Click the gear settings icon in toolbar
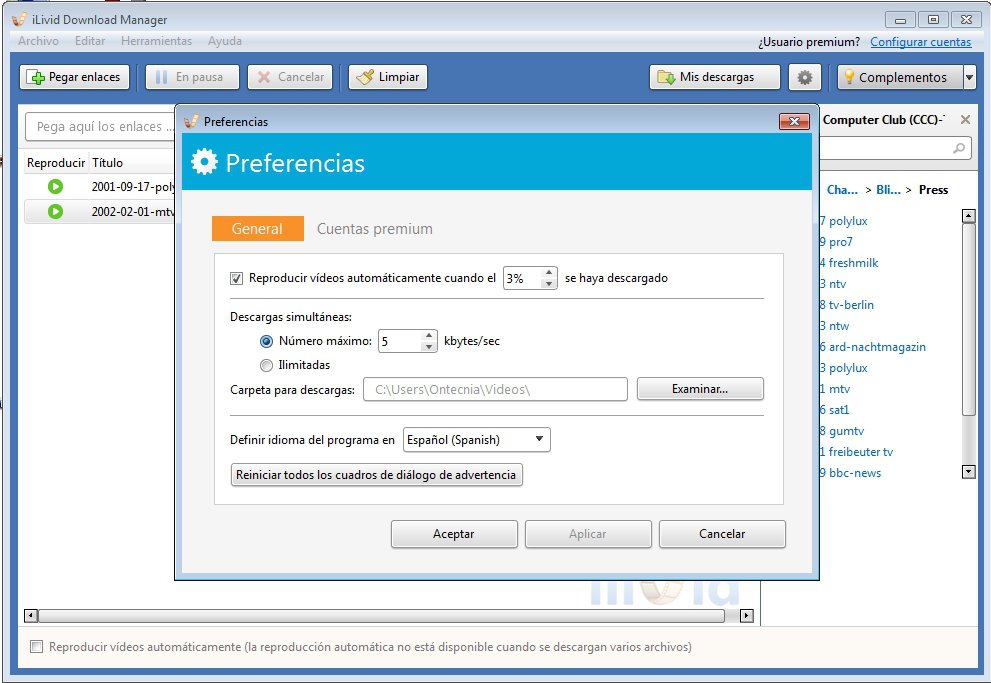The image size is (991, 683). (x=805, y=77)
